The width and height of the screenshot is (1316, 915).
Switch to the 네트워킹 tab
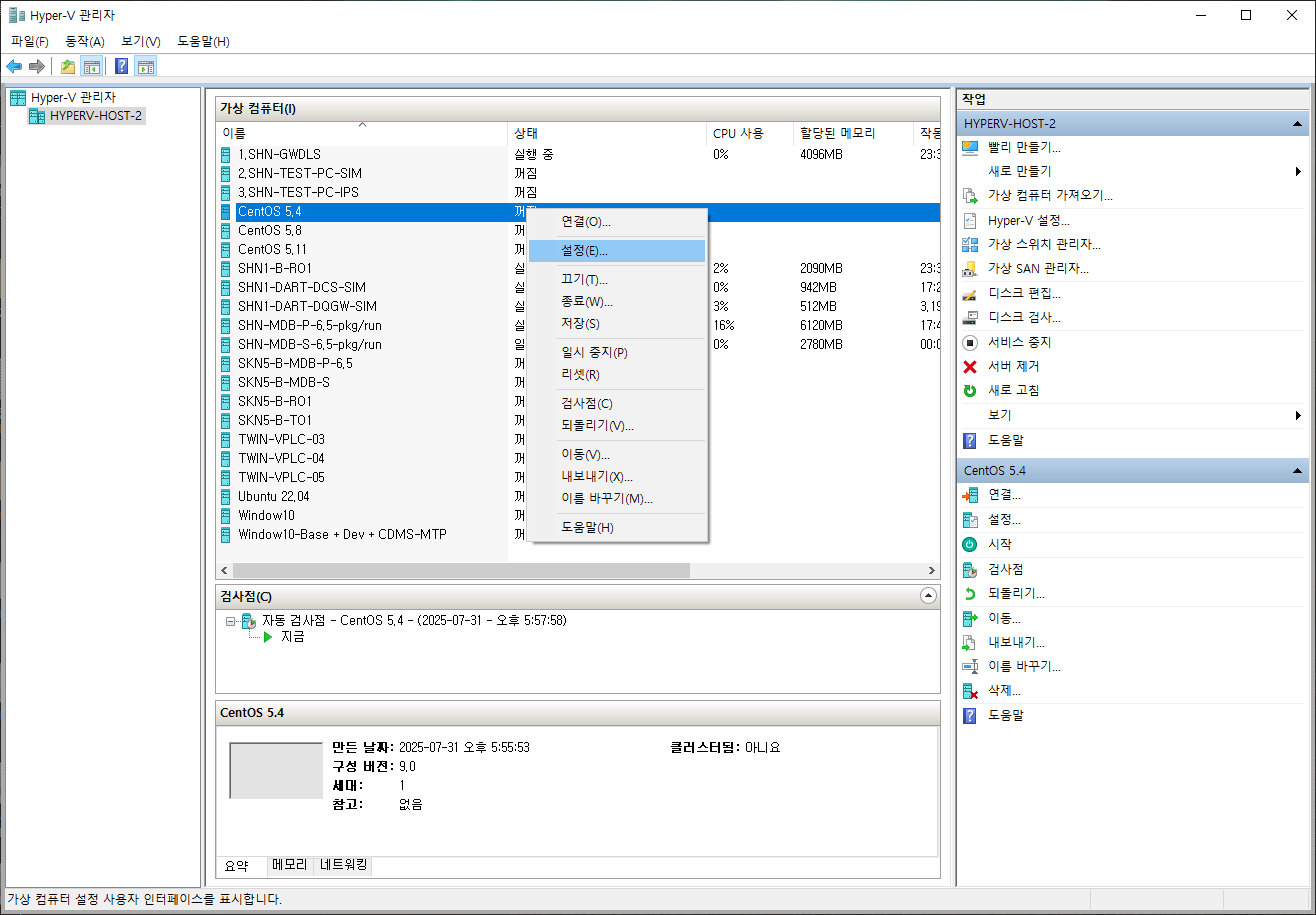coord(343,865)
